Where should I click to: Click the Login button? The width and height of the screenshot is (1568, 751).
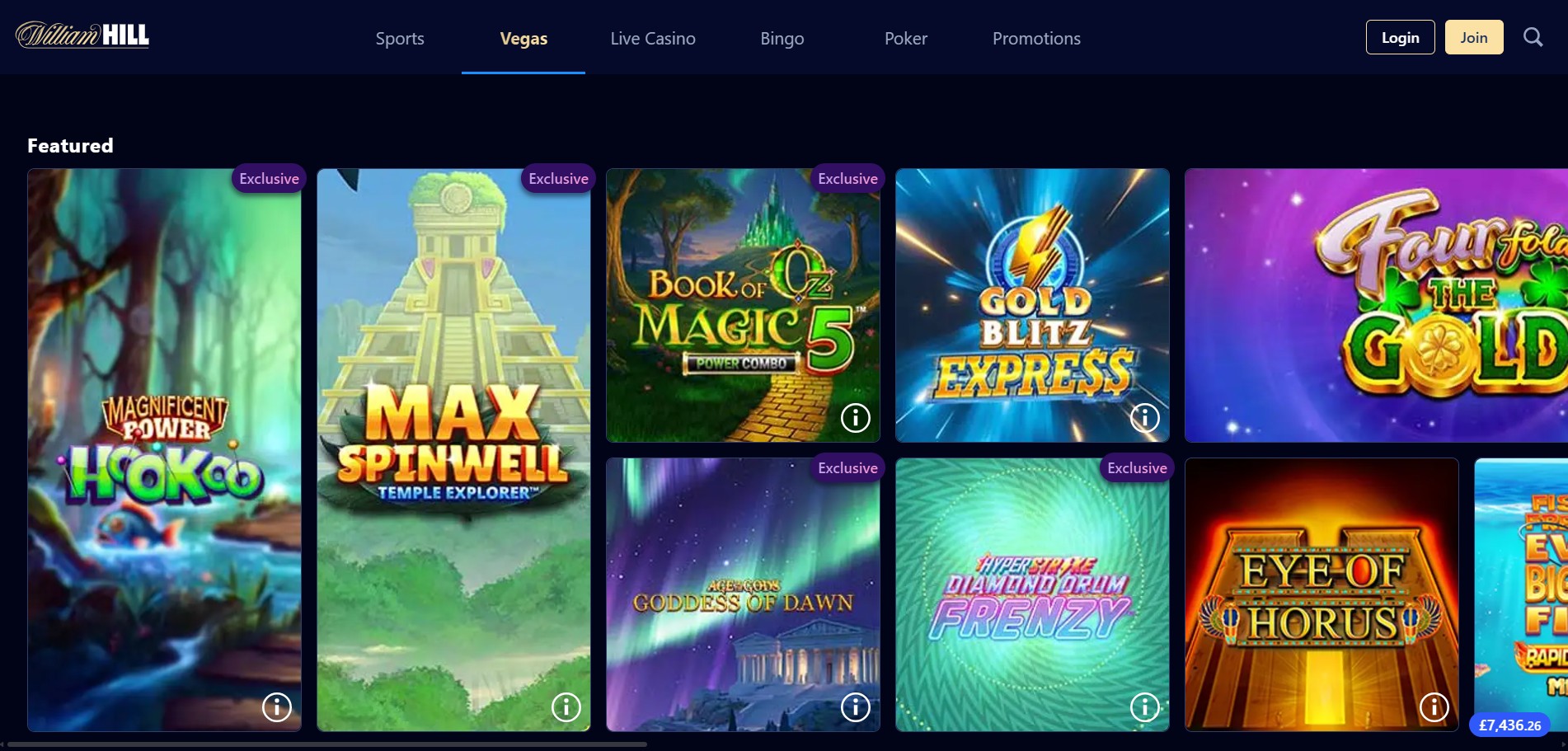point(1400,37)
